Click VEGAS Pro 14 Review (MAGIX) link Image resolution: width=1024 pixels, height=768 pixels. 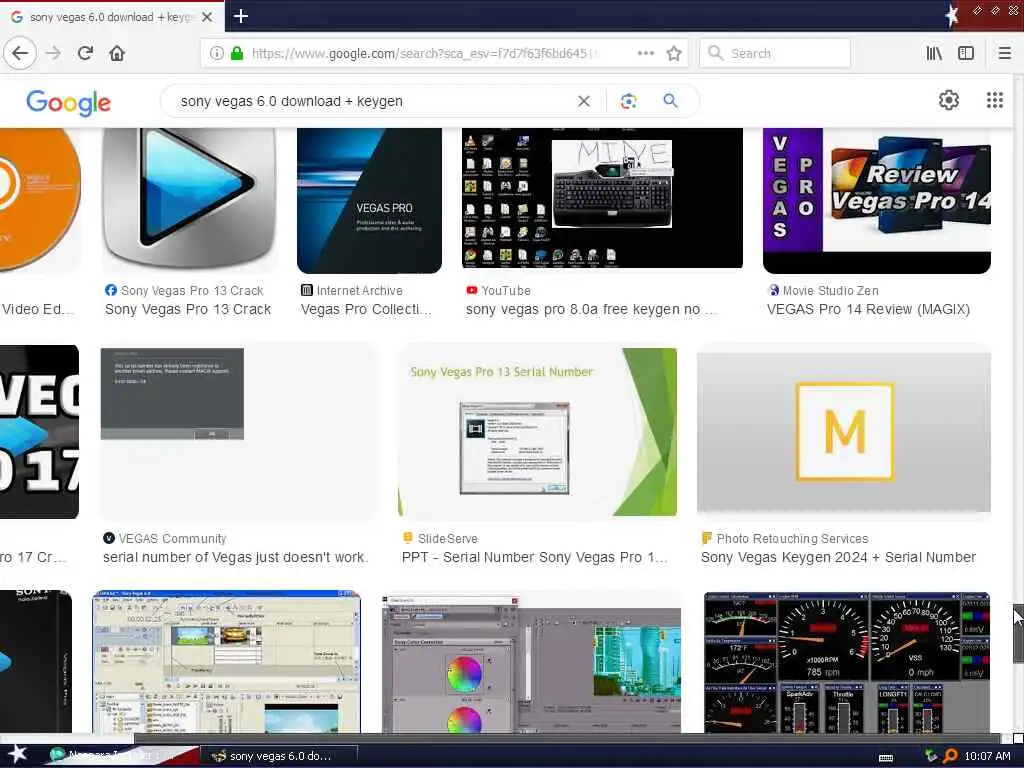point(868,310)
